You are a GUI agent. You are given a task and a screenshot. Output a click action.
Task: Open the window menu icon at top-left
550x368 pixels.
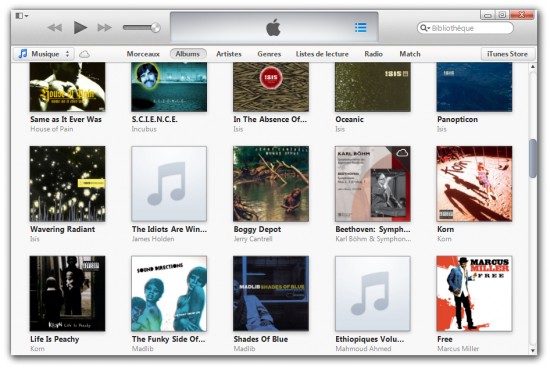coord(22,15)
